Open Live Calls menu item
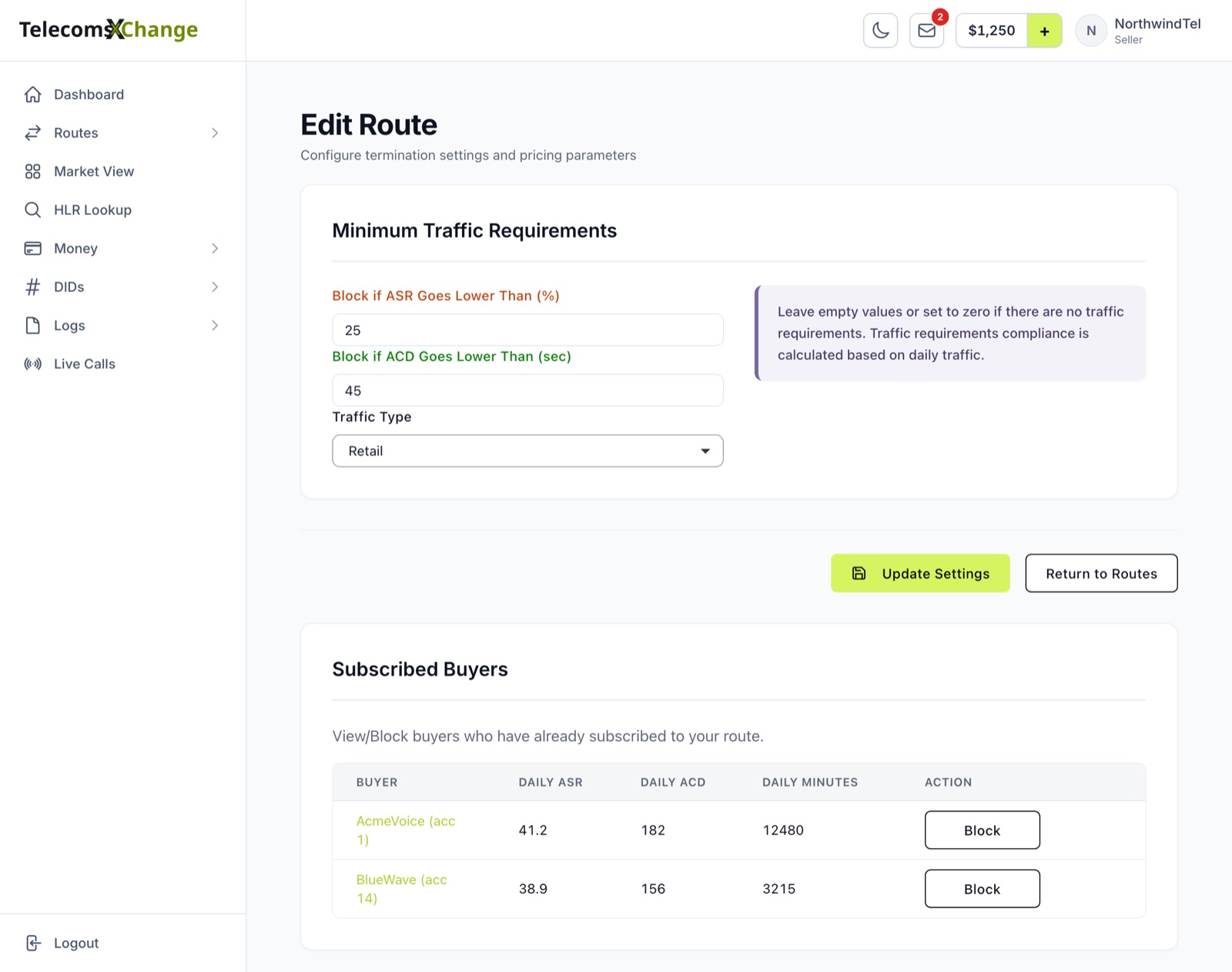The image size is (1232, 972). click(x=85, y=364)
